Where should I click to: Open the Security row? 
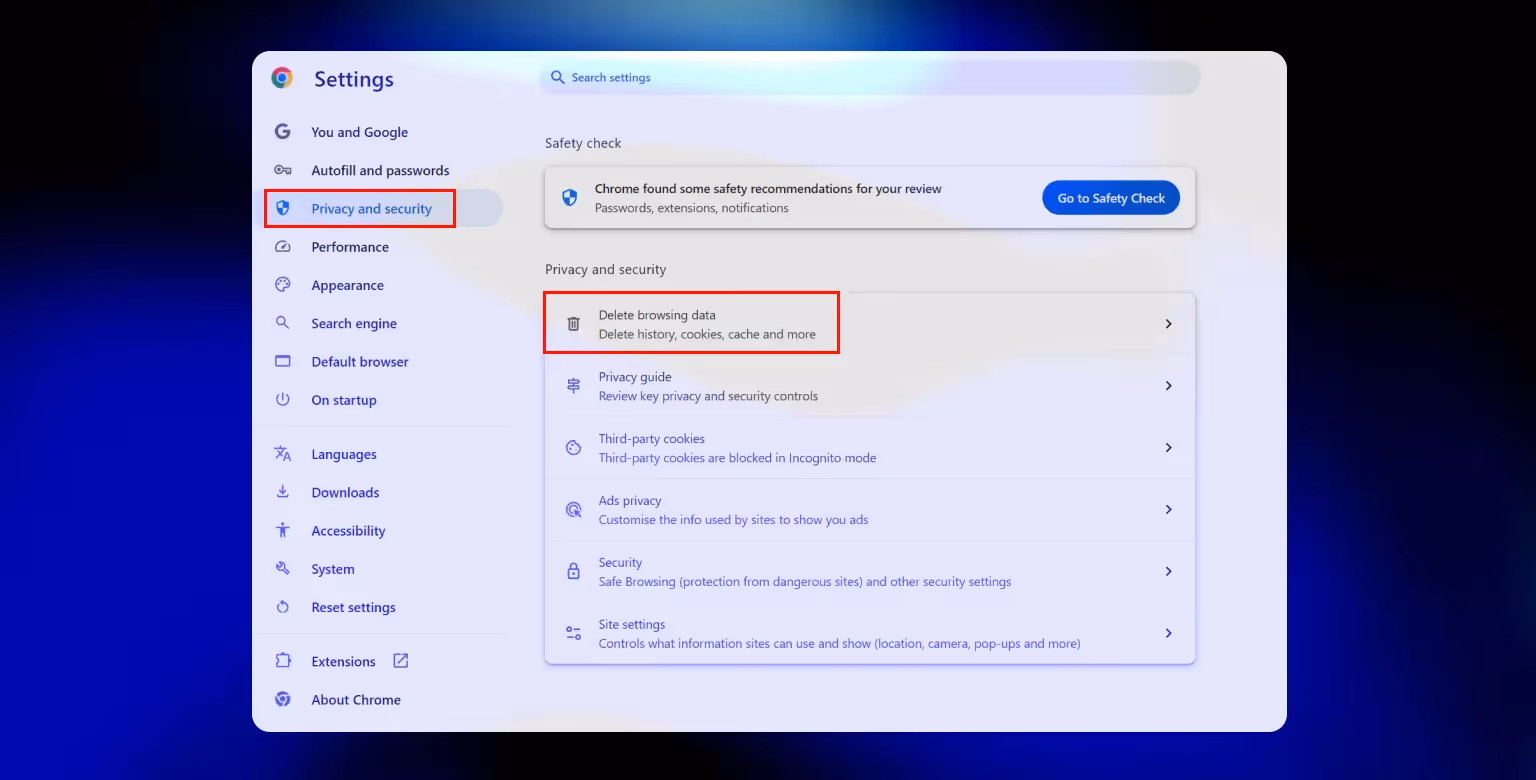pyautogui.click(x=870, y=571)
